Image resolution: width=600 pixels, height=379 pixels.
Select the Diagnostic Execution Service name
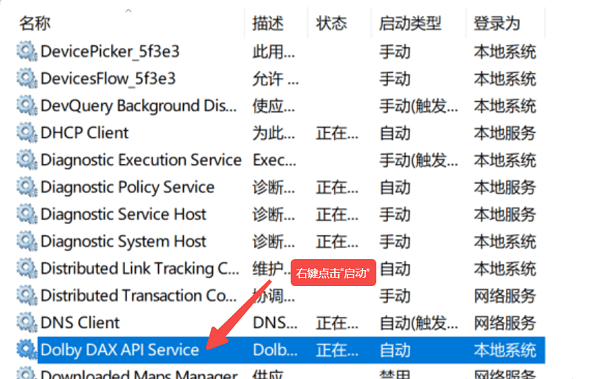pyautogui.click(x=141, y=160)
